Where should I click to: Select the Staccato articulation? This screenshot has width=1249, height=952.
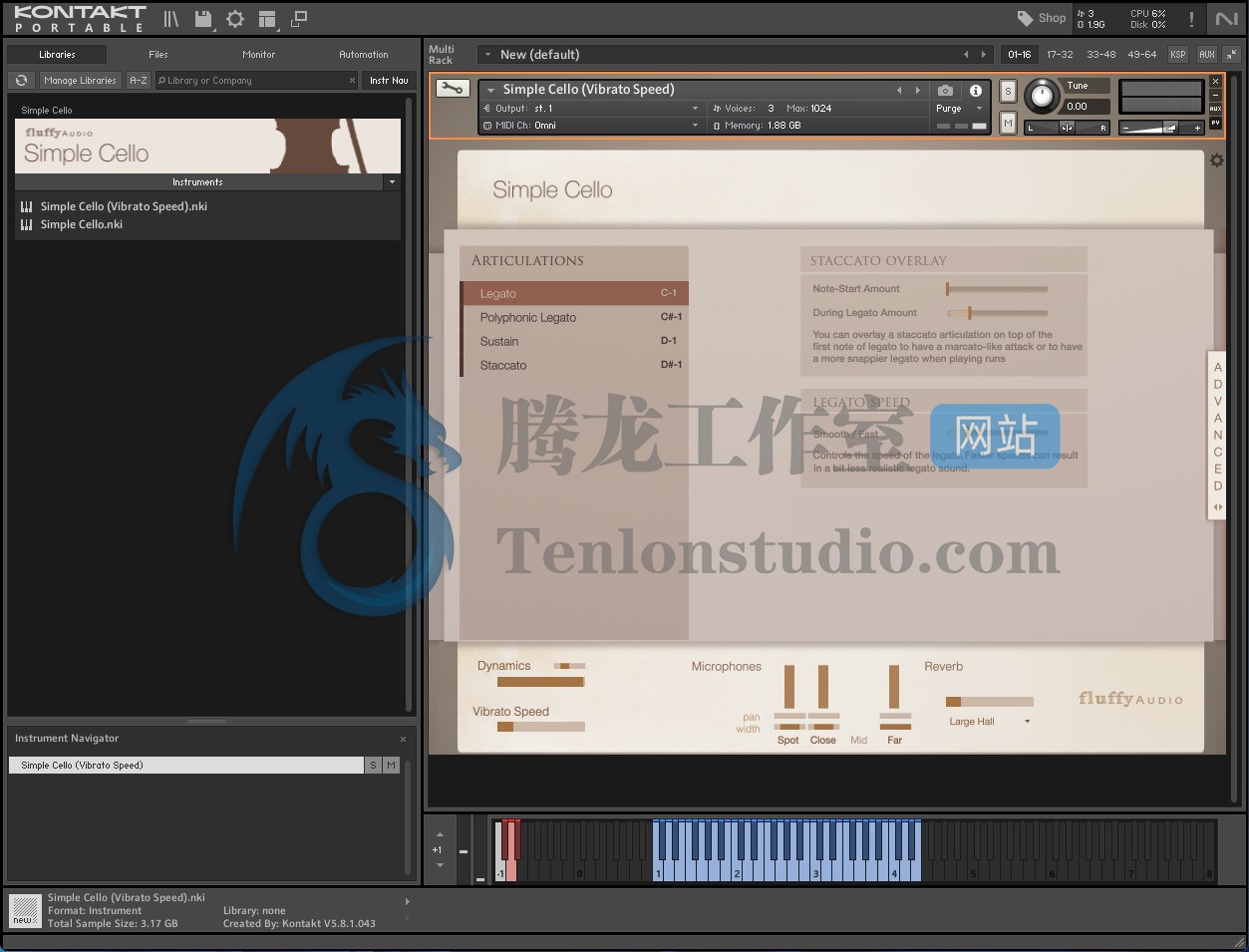[574, 365]
